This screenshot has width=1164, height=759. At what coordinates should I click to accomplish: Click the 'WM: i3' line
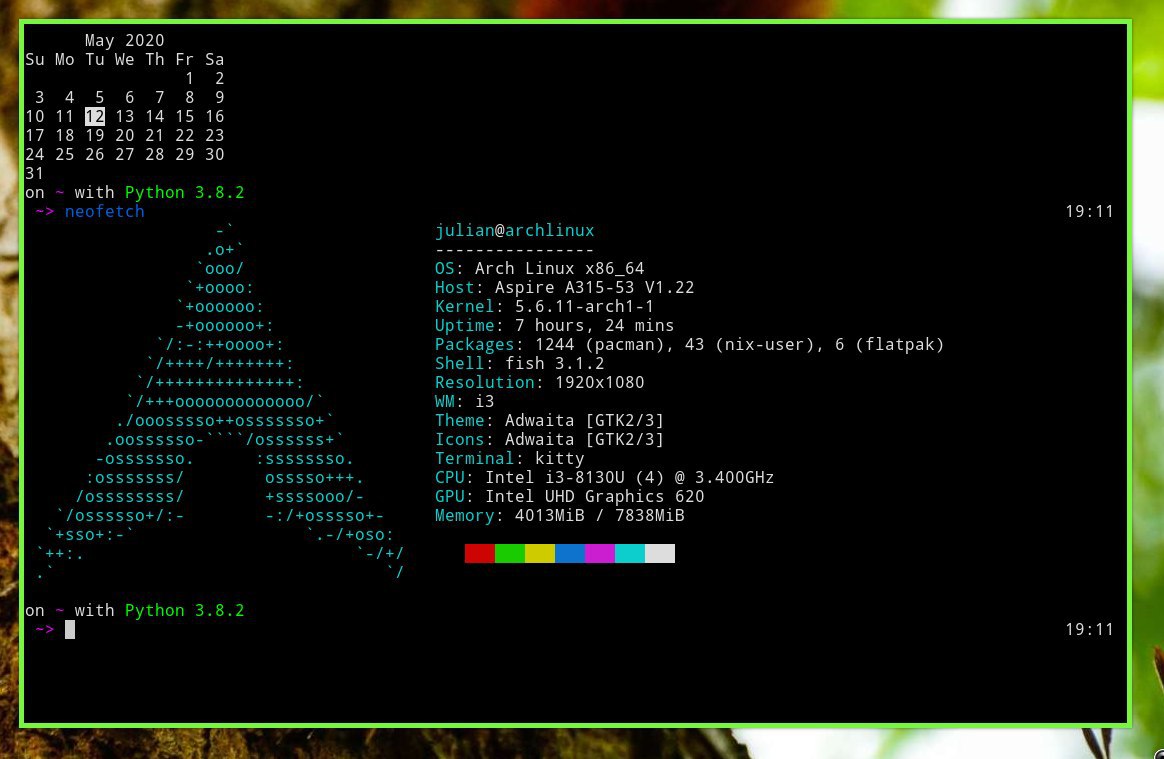click(x=465, y=402)
